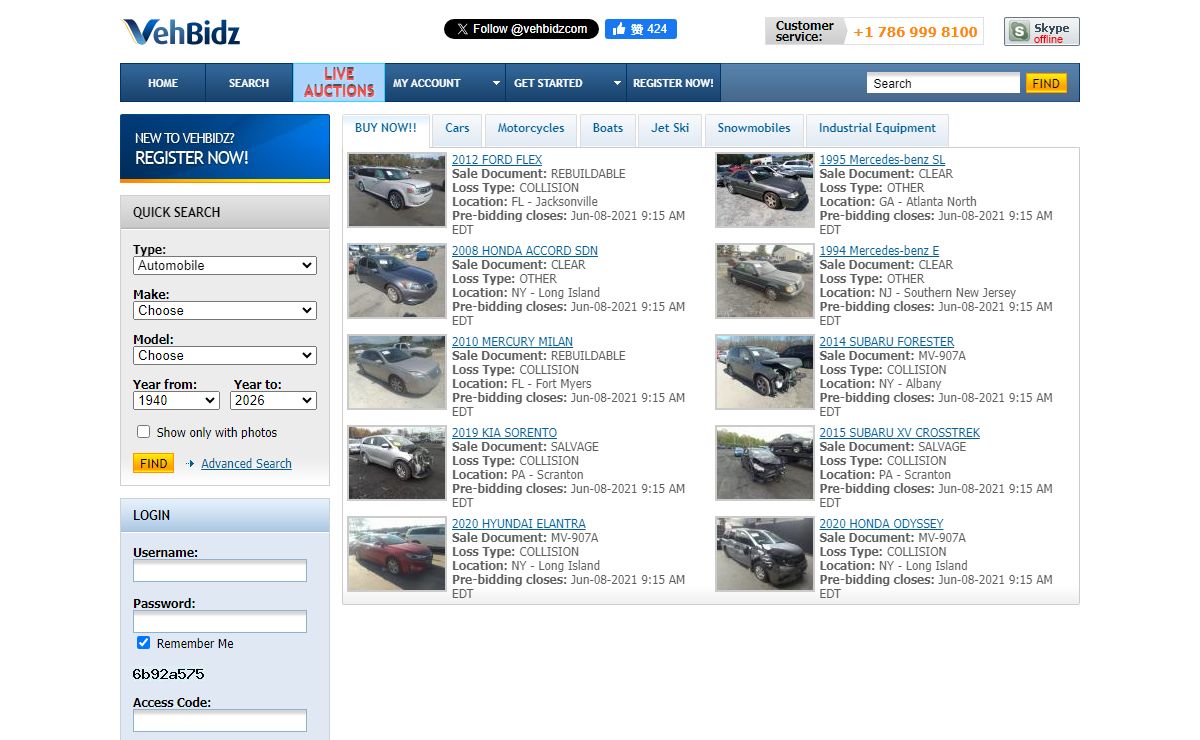
Task: Uncheck the Remember Me checkbox
Action: [x=144, y=643]
